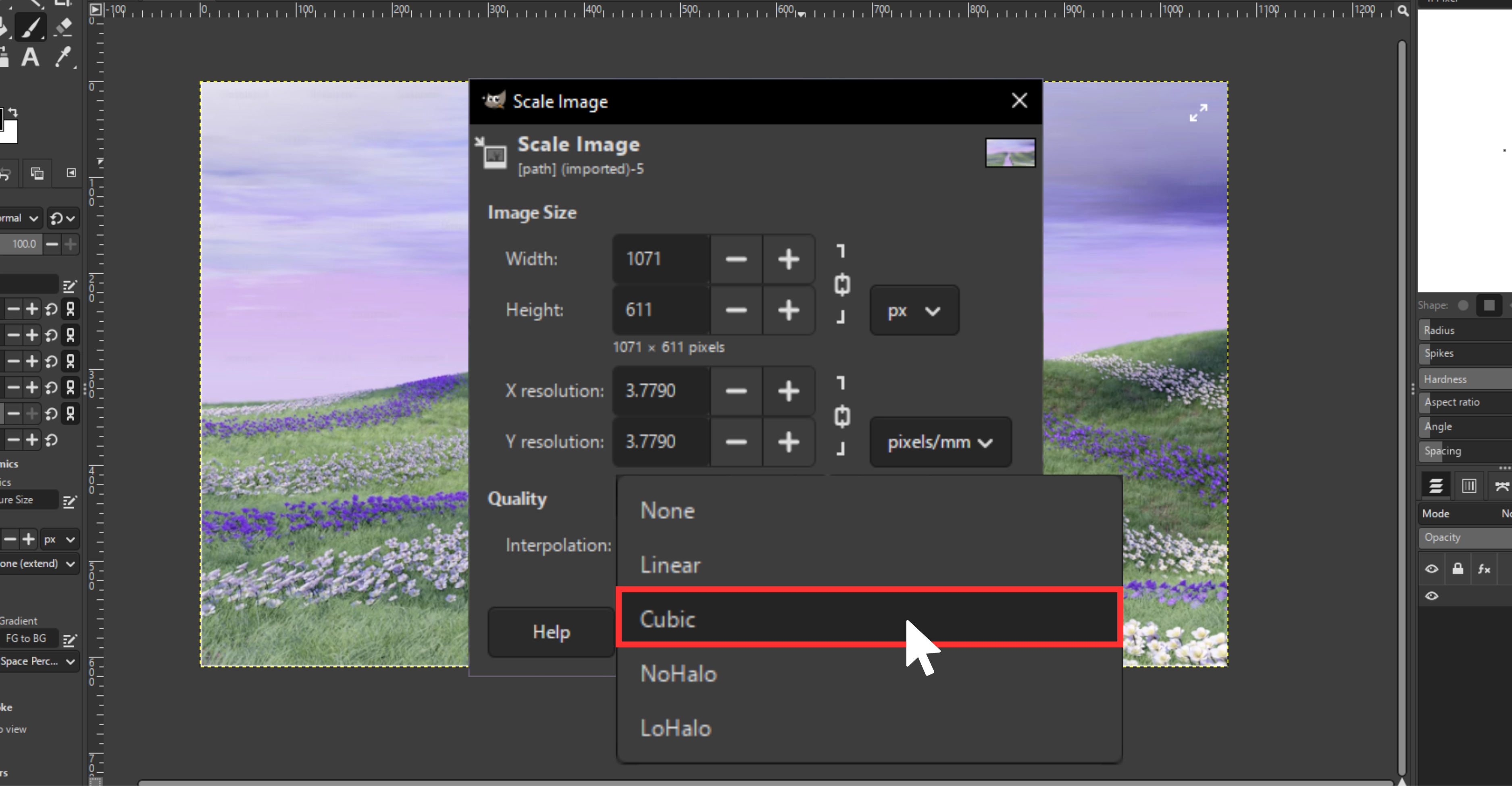Click the expand arrows icon on canvas

point(1198,112)
